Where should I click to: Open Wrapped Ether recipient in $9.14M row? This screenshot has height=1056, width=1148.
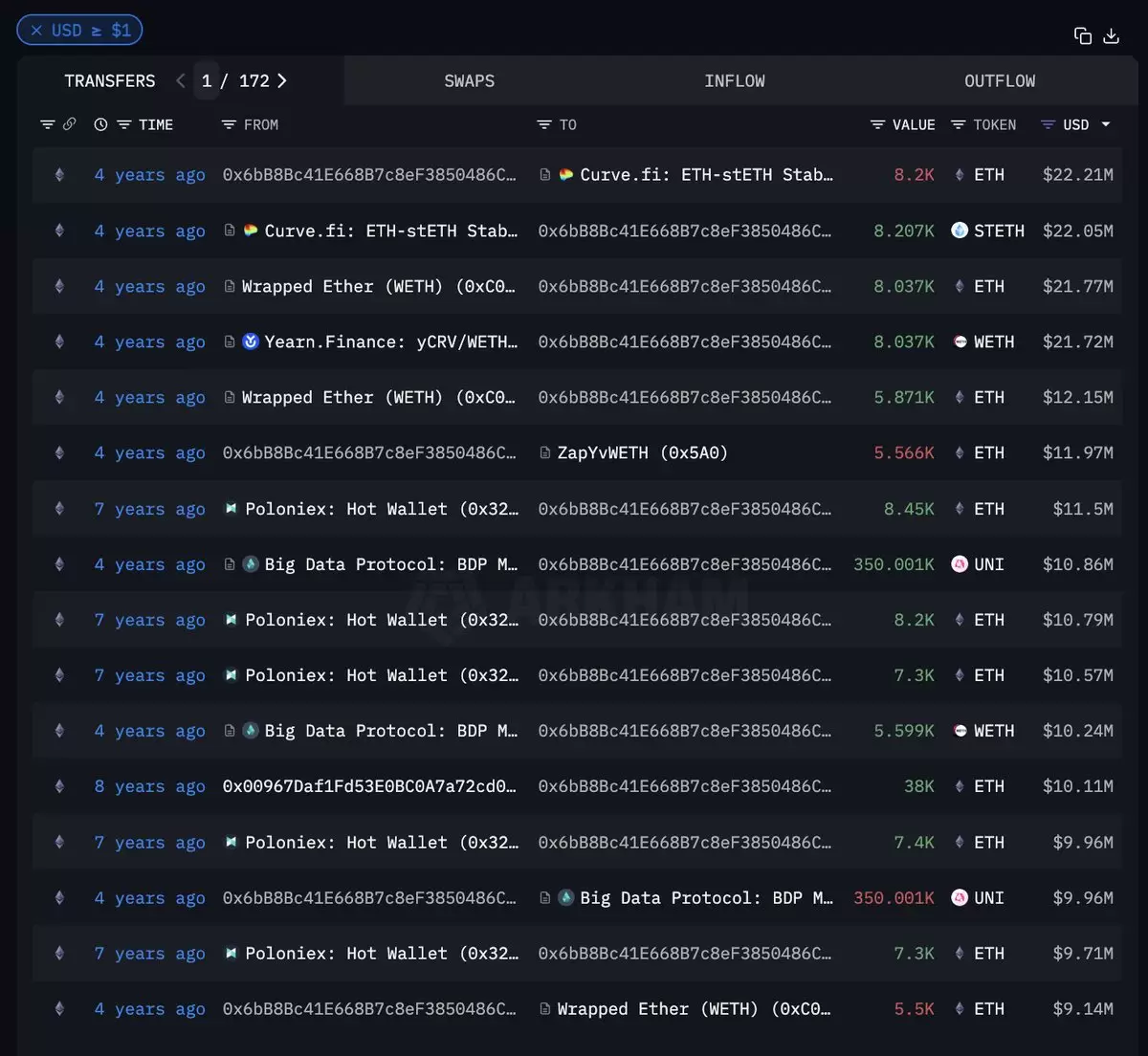[x=694, y=1009]
